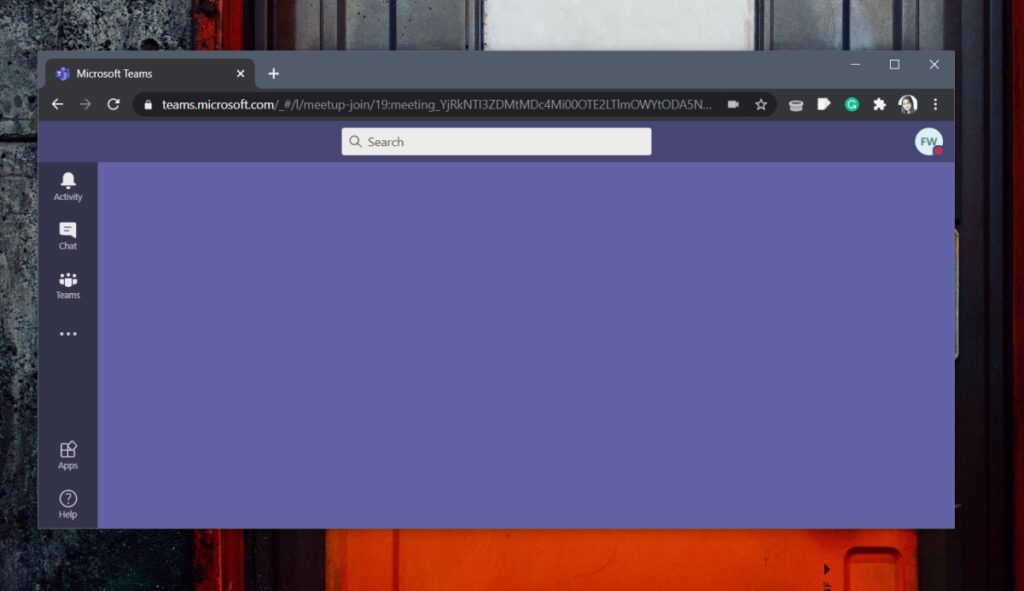The width and height of the screenshot is (1024, 591).
Task: Toggle bookmark with the star icon
Action: point(762,104)
